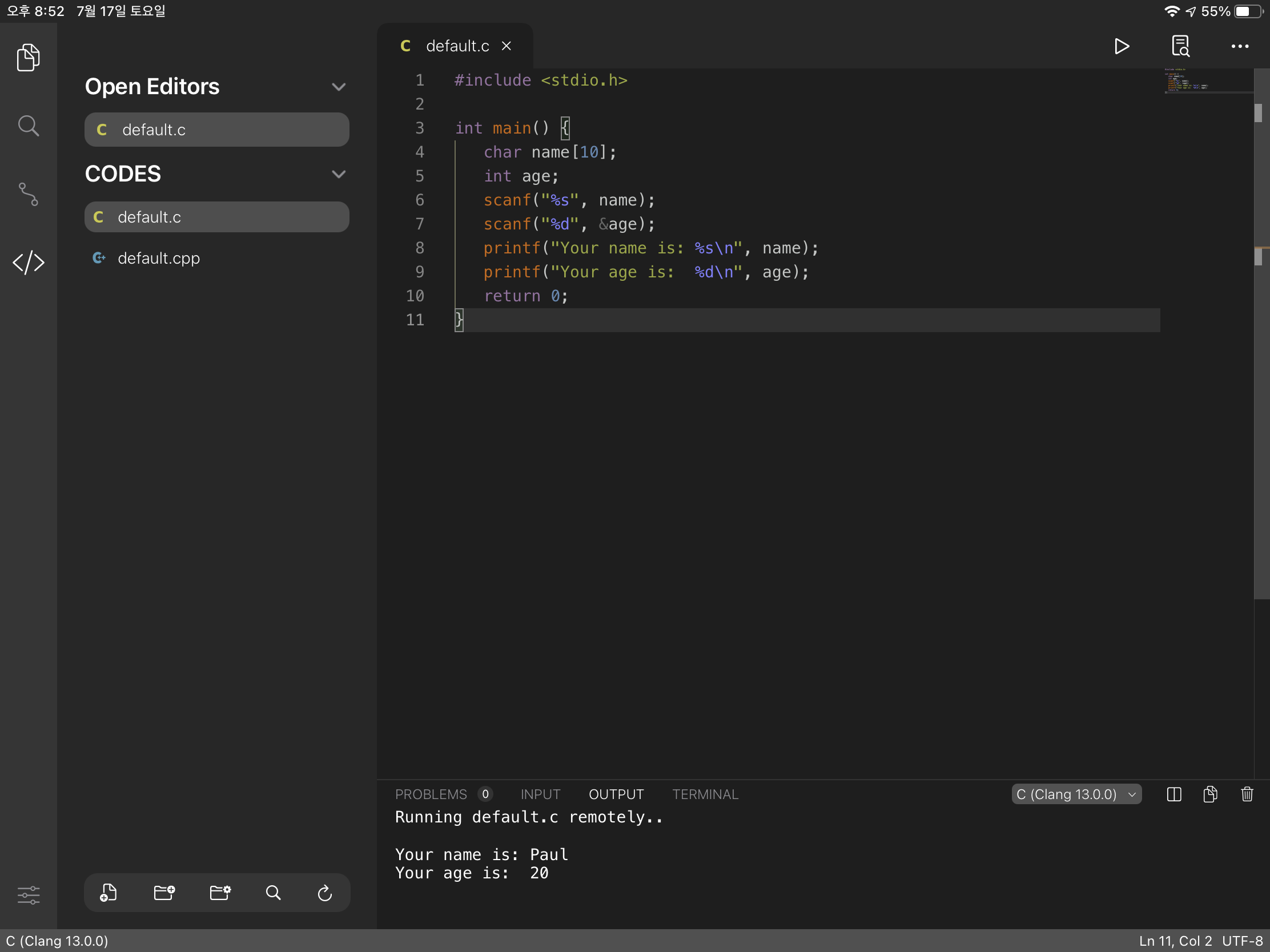The height and width of the screenshot is (952, 1270).
Task: Switch to the INPUT tab
Action: (540, 794)
